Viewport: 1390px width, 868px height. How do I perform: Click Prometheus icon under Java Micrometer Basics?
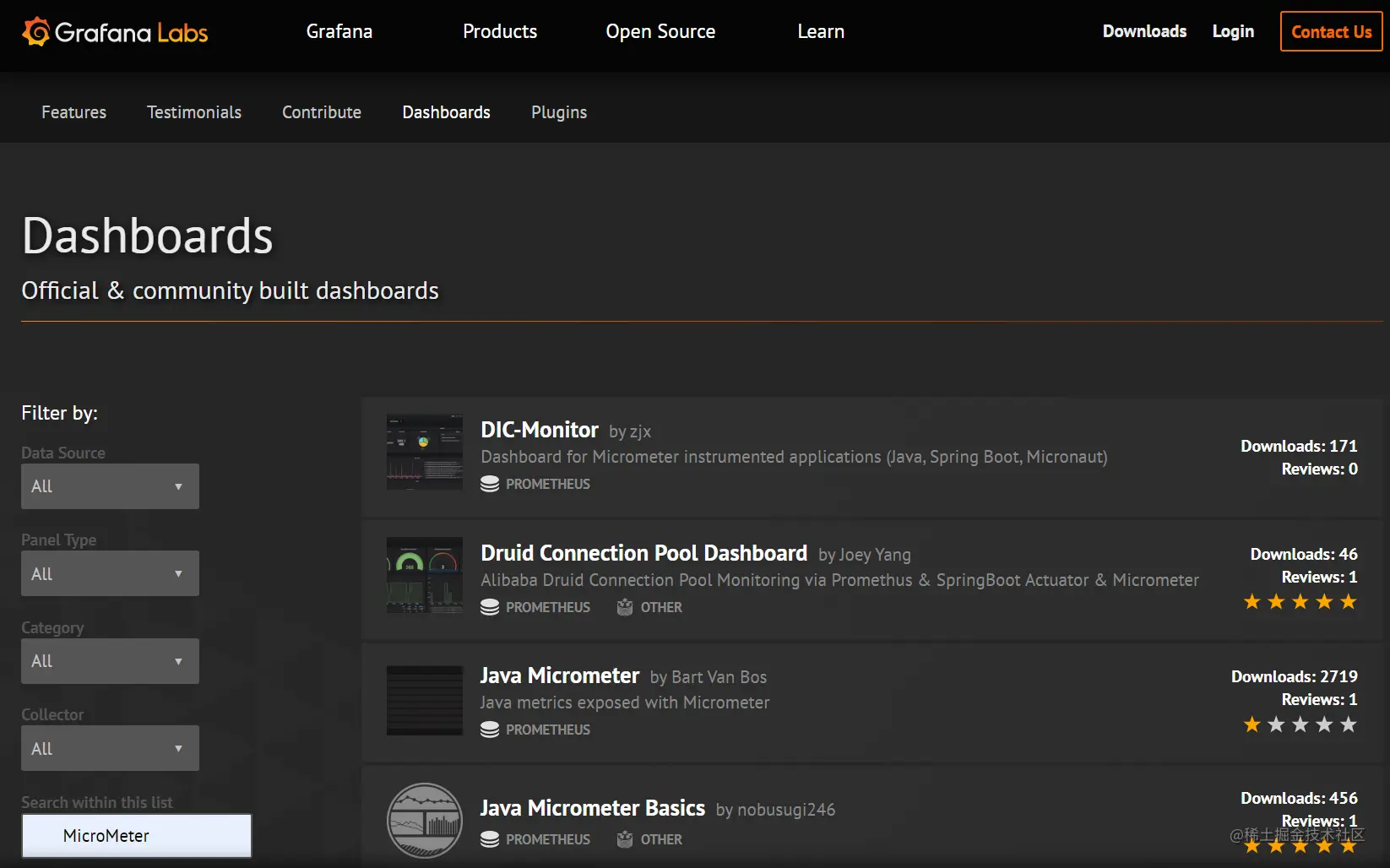point(490,839)
